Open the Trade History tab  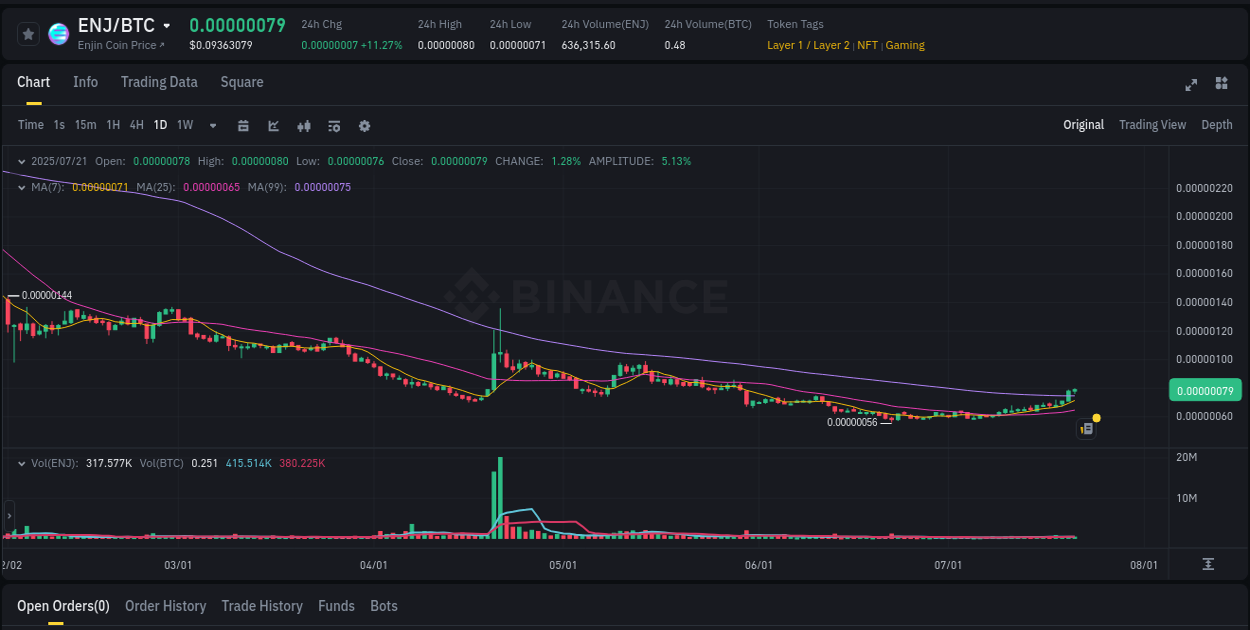262,606
